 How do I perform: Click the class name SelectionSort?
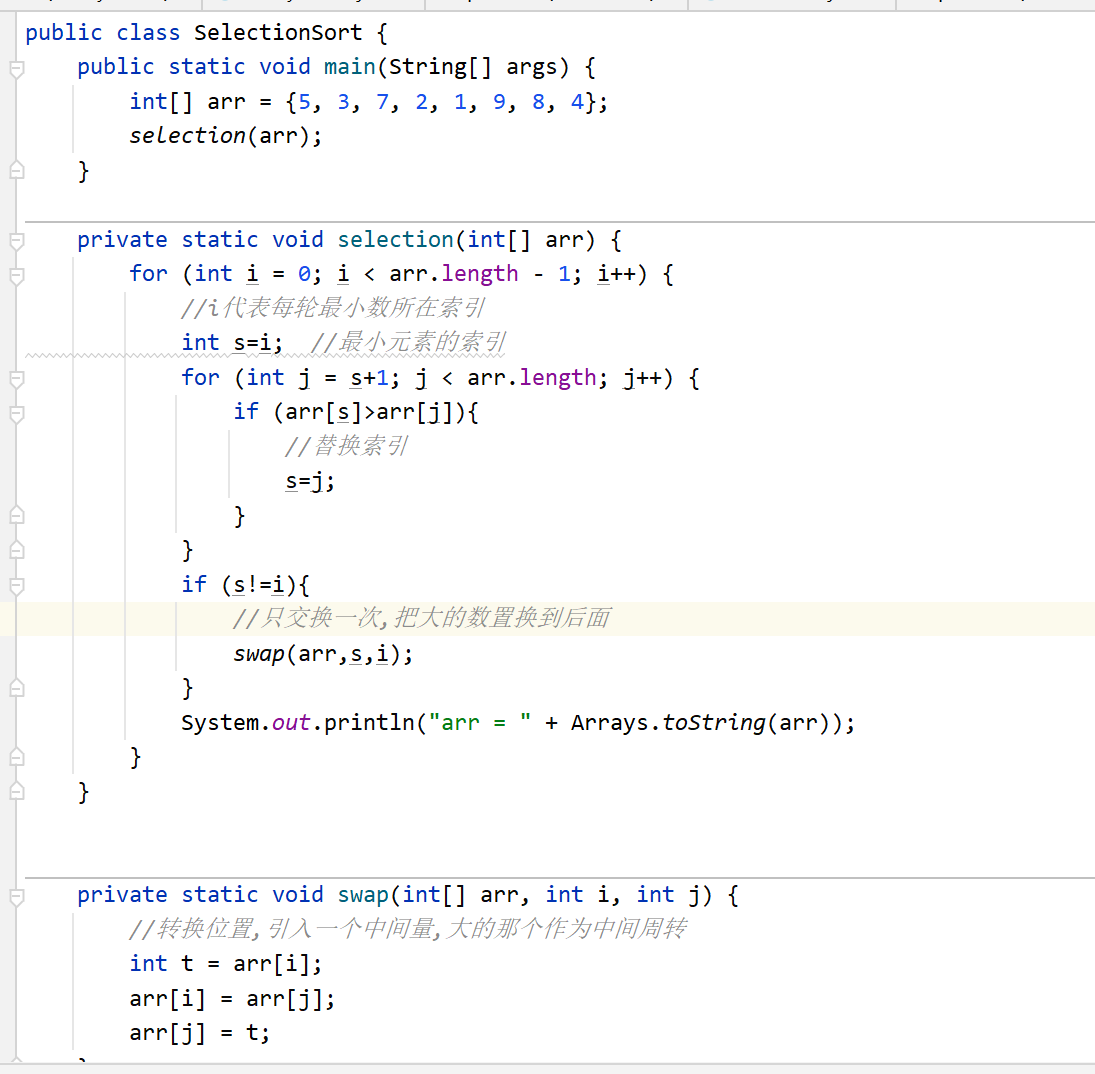[278, 33]
